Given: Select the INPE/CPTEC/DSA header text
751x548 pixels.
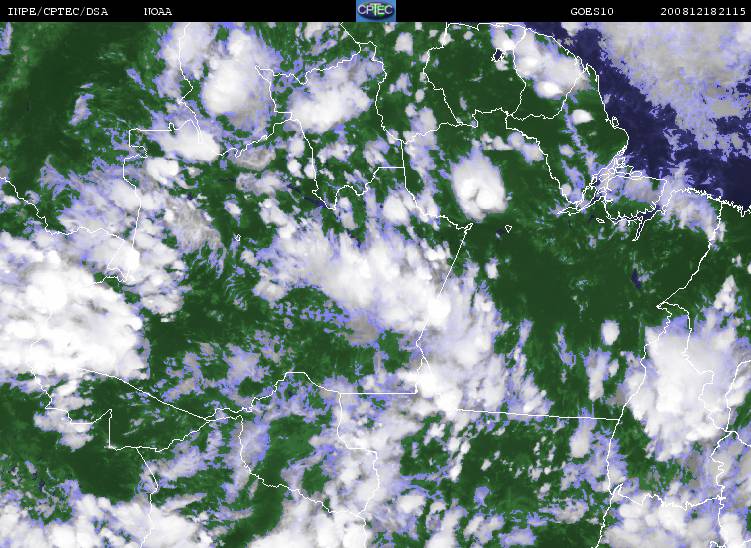Looking at the screenshot, I should pos(58,11).
